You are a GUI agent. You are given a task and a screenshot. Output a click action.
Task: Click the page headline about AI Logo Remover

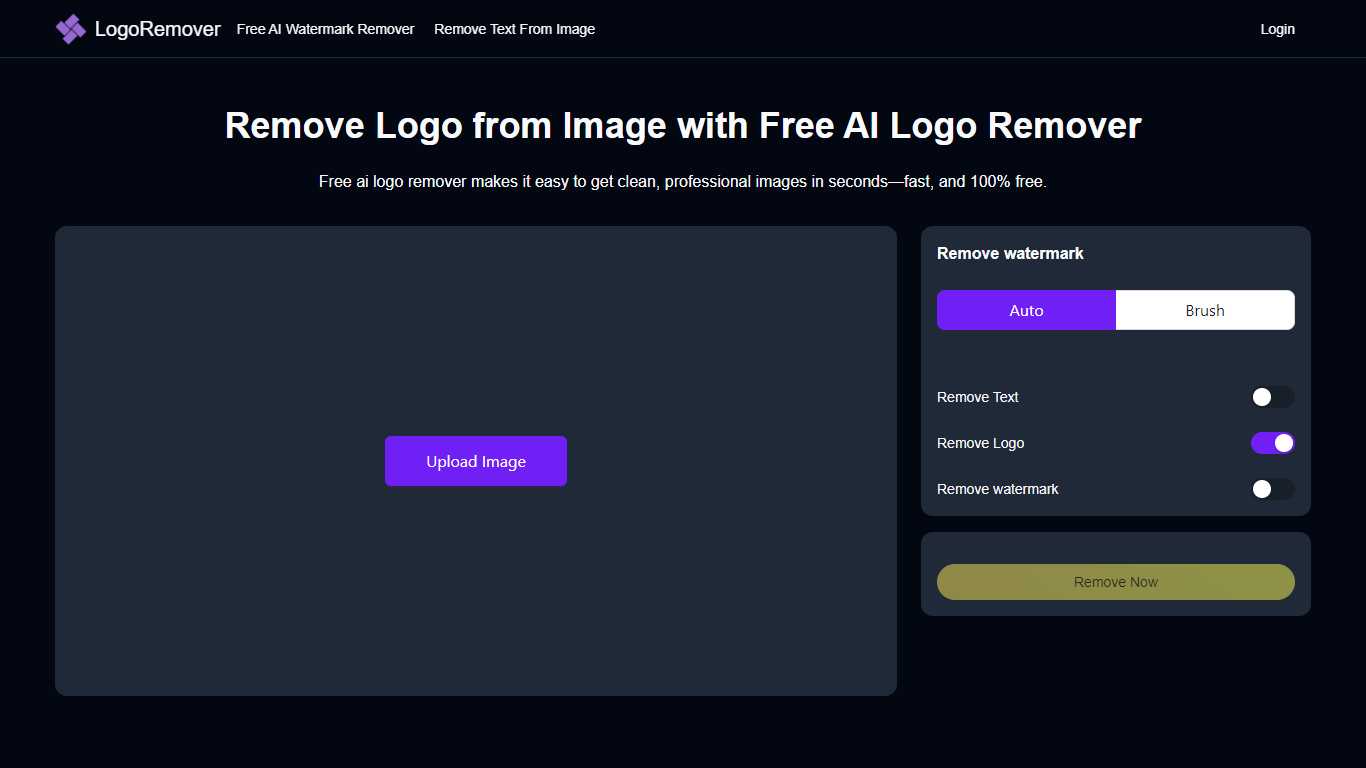pos(683,125)
